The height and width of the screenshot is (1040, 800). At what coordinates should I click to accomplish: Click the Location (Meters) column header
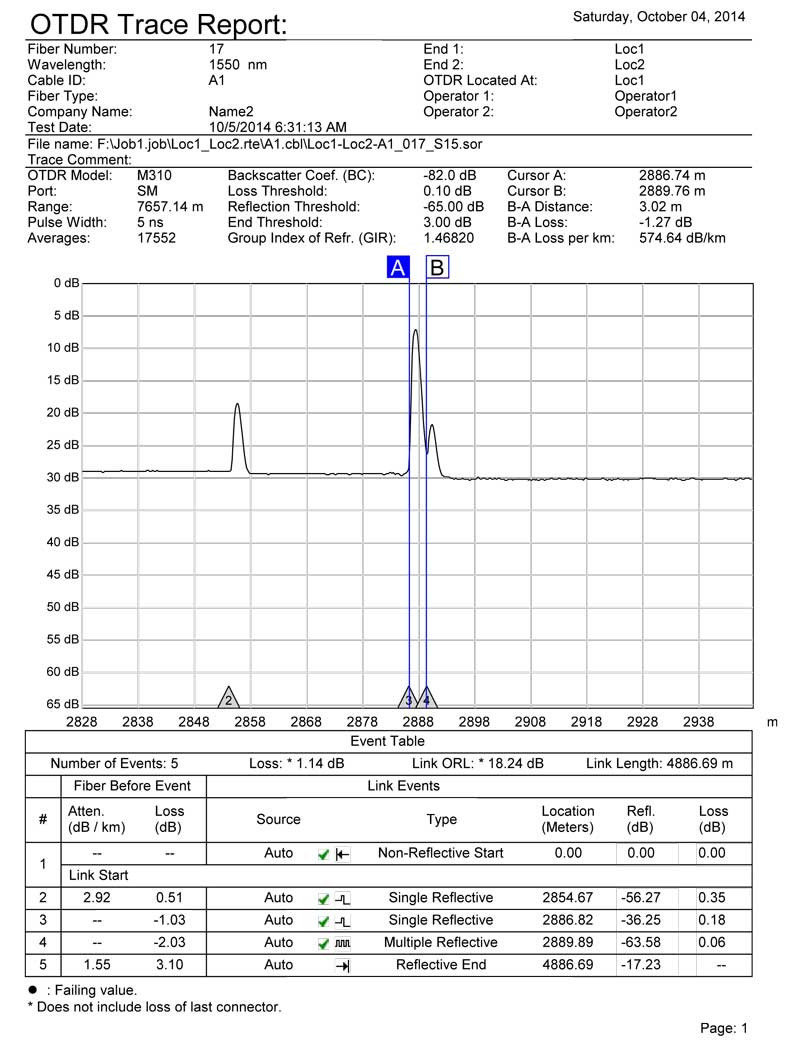pyautogui.click(x=567, y=819)
